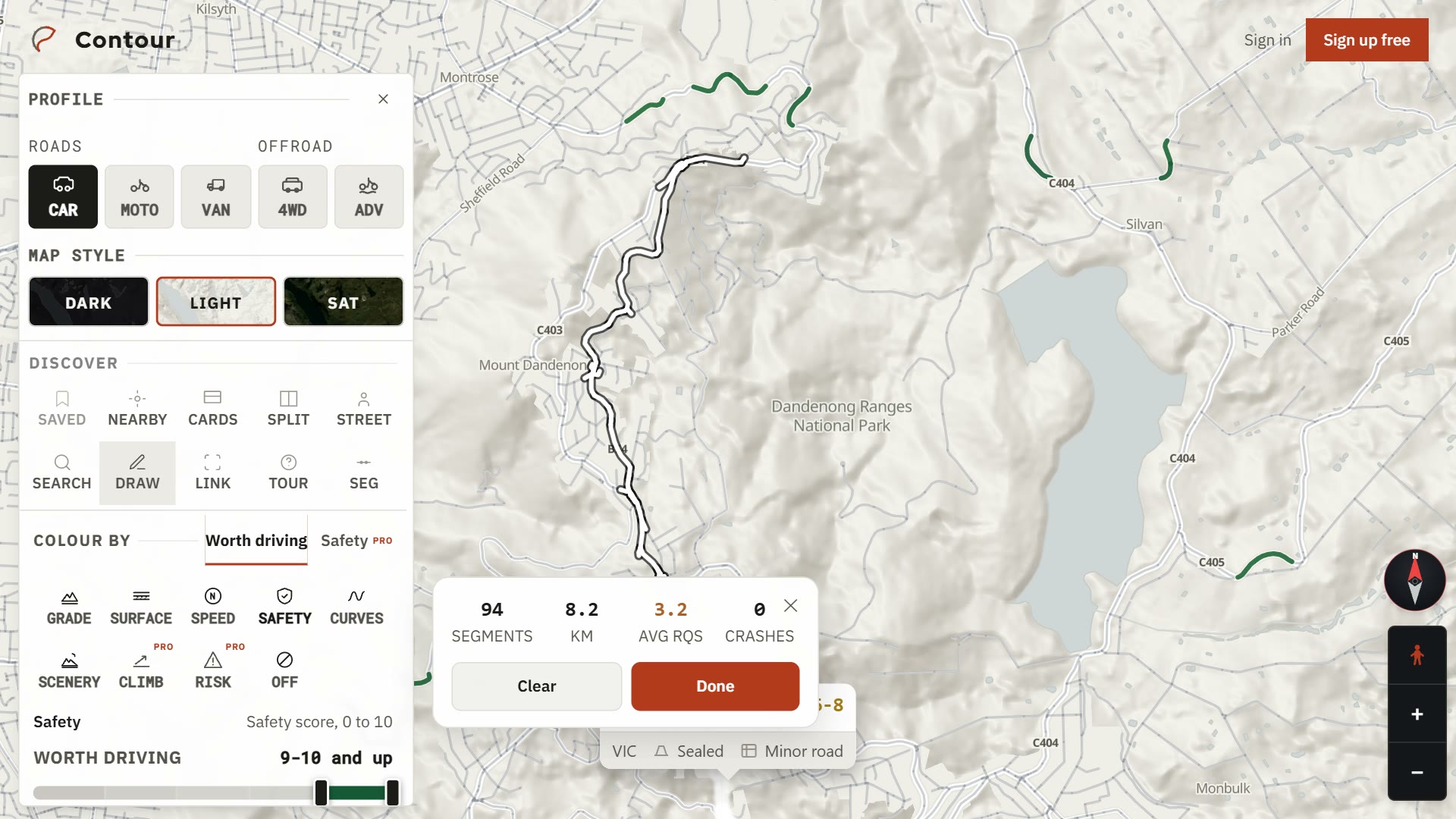Zoom in on the map
The width and height of the screenshot is (1456, 819).
tap(1417, 714)
